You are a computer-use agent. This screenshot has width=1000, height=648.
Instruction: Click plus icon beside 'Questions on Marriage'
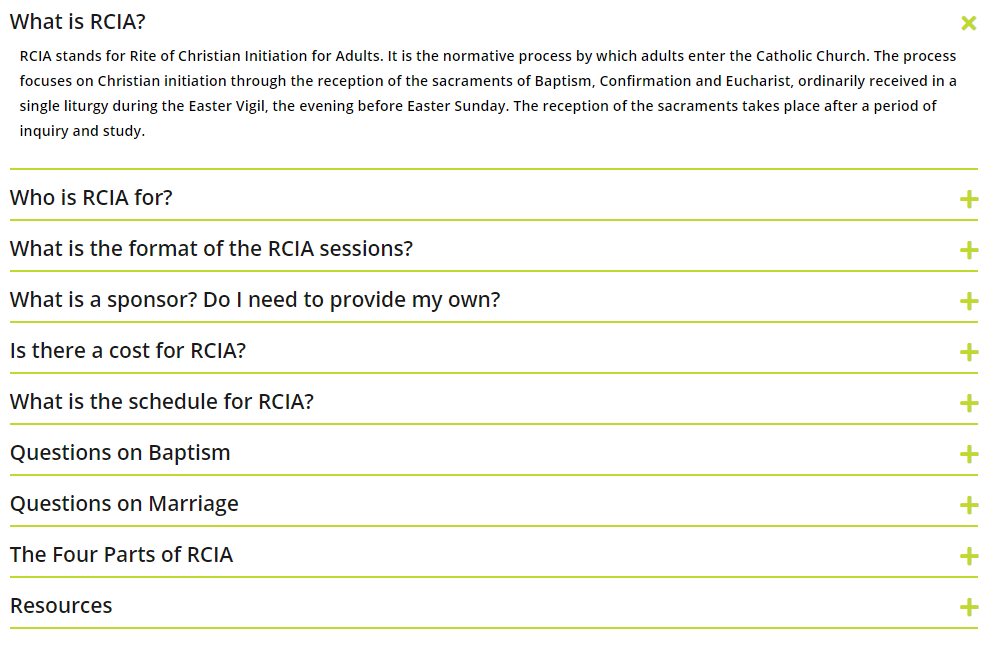click(x=968, y=505)
